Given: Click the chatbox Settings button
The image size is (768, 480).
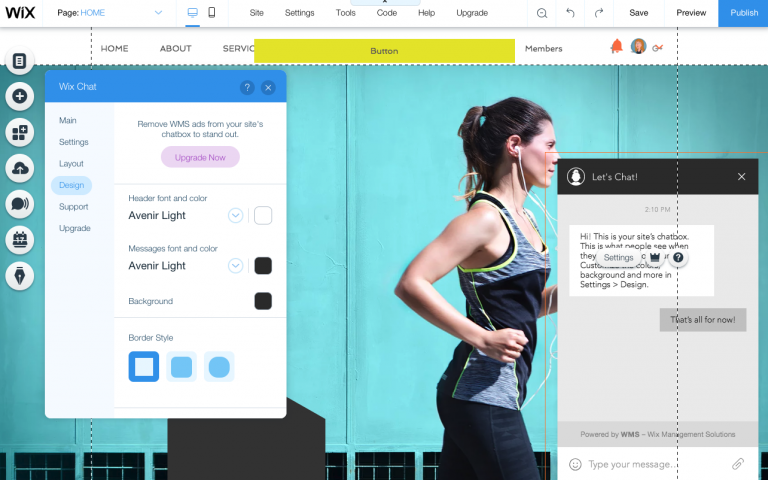Looking at the screenshot, I should coord(618,258).
